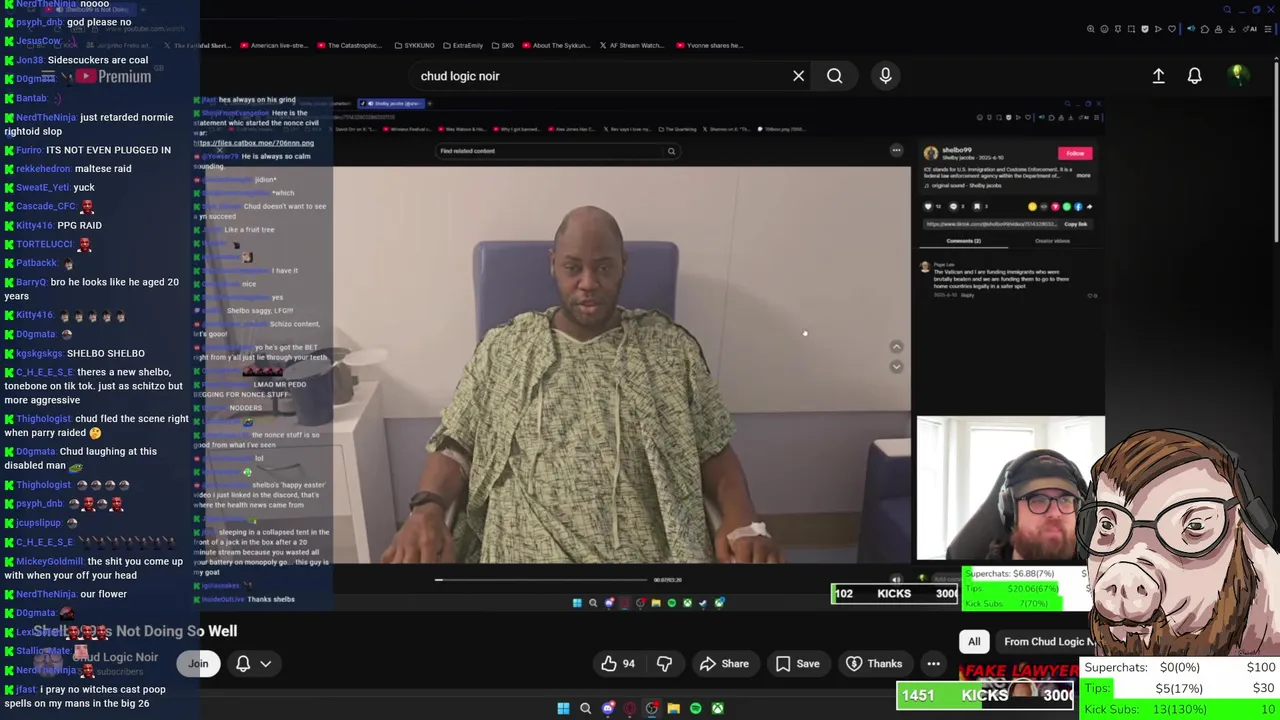This screenshot has width=1280, height=720.
Task: Open Spotify from the taskbar
Action: pyautogui.click(x=695, y=709)
